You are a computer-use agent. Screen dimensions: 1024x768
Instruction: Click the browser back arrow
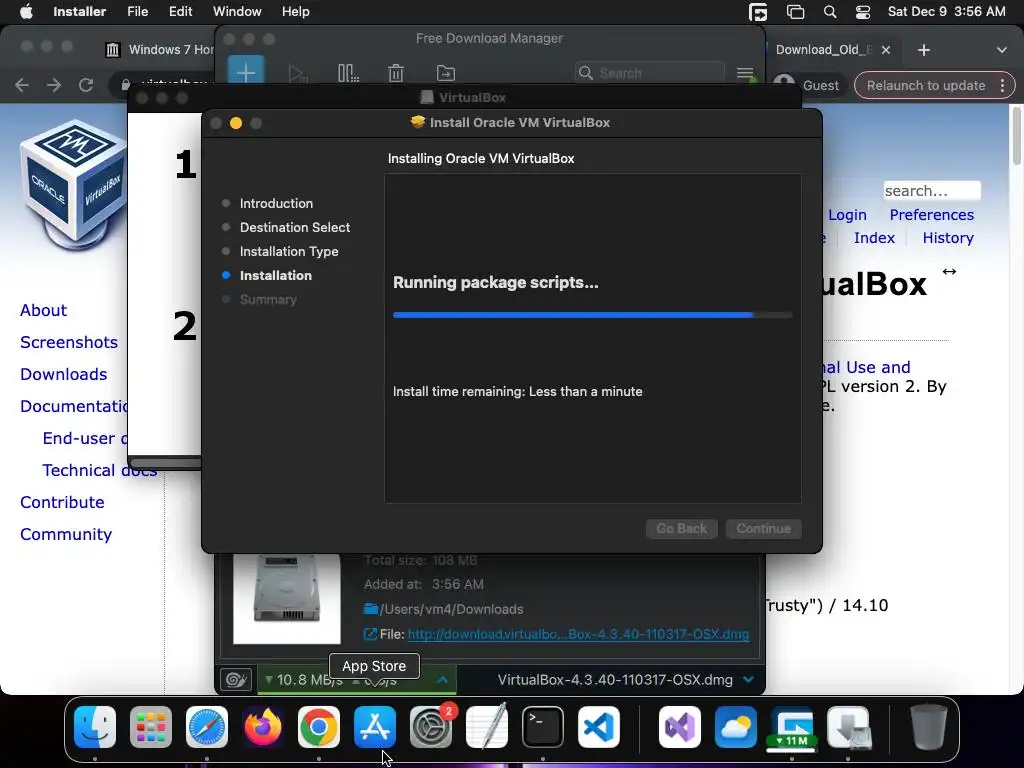coord(22,85)
